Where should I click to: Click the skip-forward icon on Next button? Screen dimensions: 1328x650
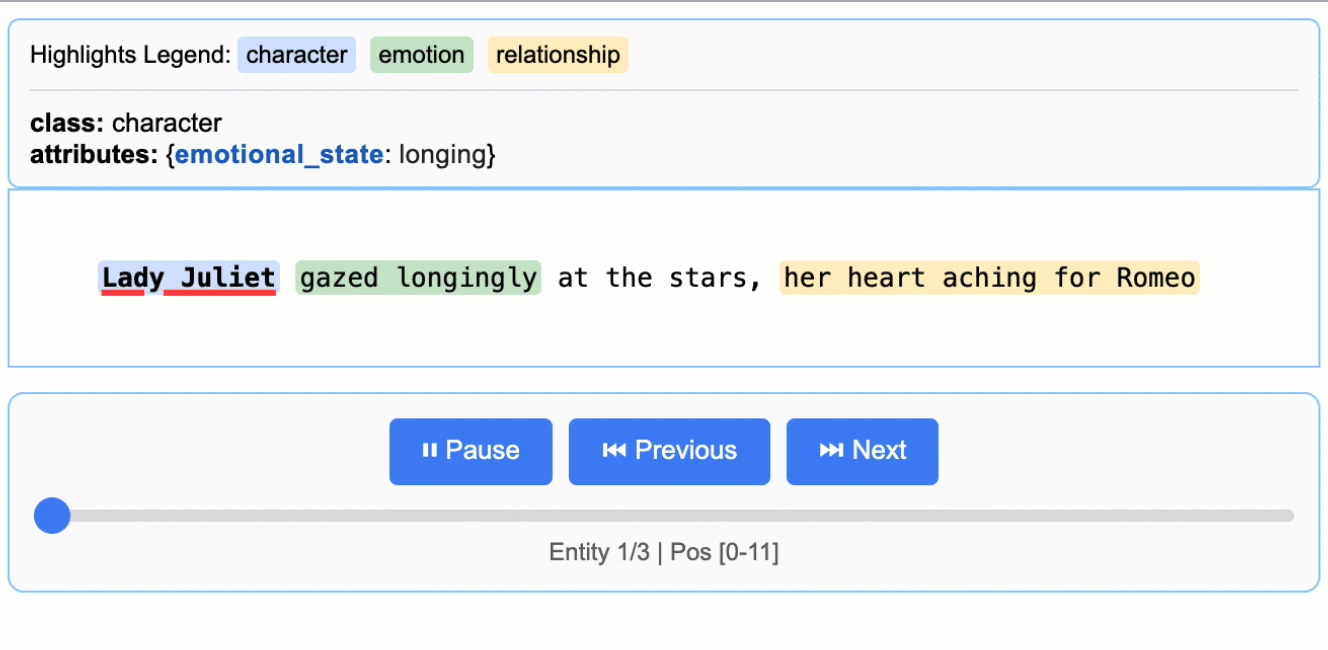click(828, 451)
